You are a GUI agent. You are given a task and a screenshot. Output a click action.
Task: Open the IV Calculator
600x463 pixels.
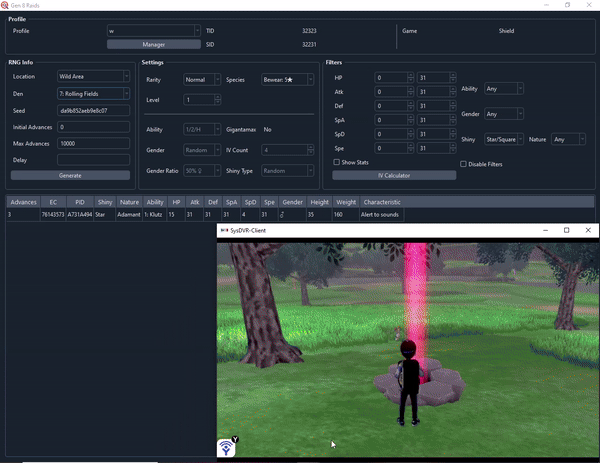(394, 175)
